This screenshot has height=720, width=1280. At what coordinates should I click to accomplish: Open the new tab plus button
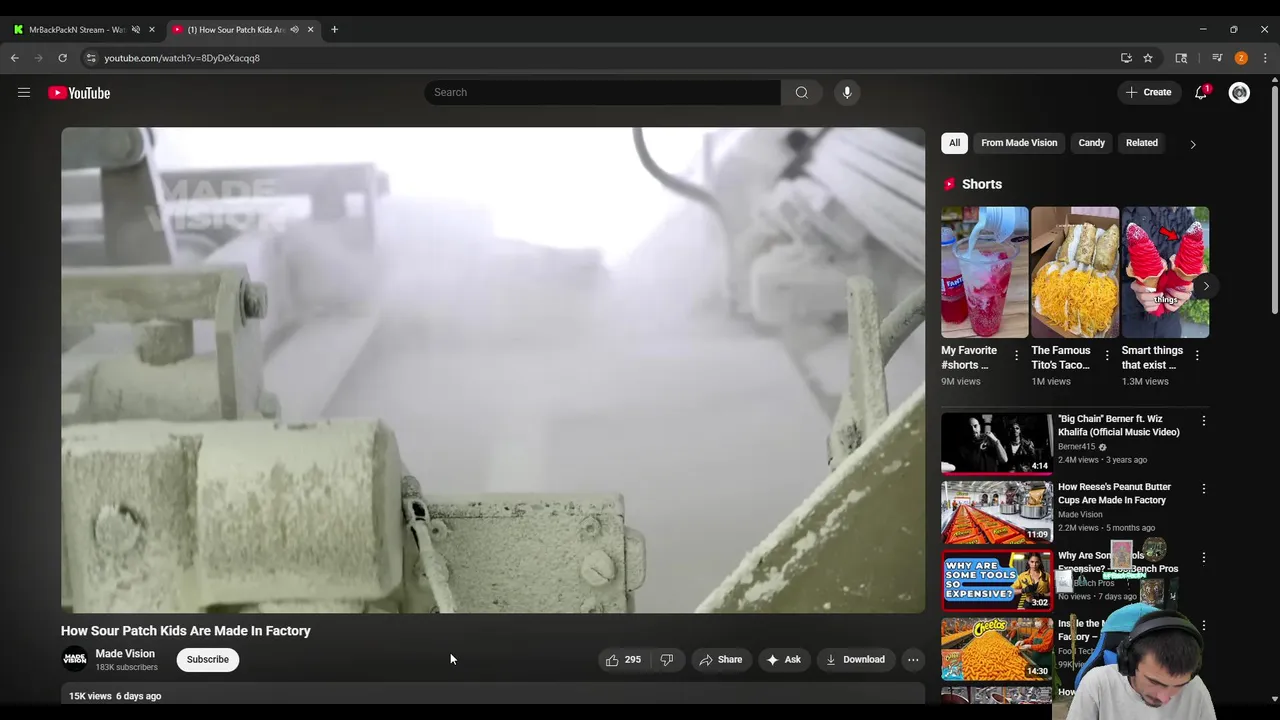pos(334,30)
